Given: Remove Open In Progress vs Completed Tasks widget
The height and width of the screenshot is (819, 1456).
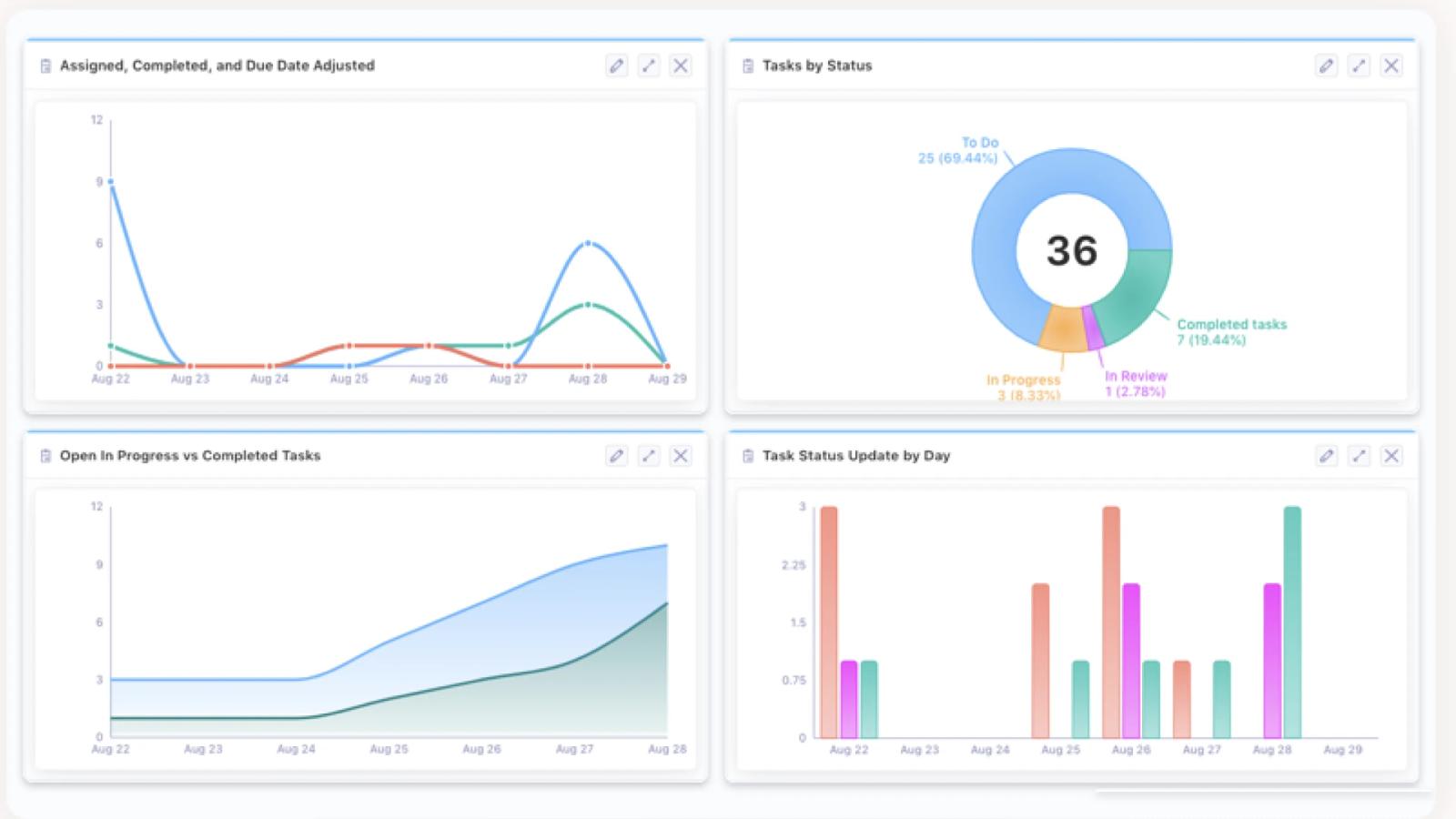Looking at the screenshot, I should pos(681,456).
